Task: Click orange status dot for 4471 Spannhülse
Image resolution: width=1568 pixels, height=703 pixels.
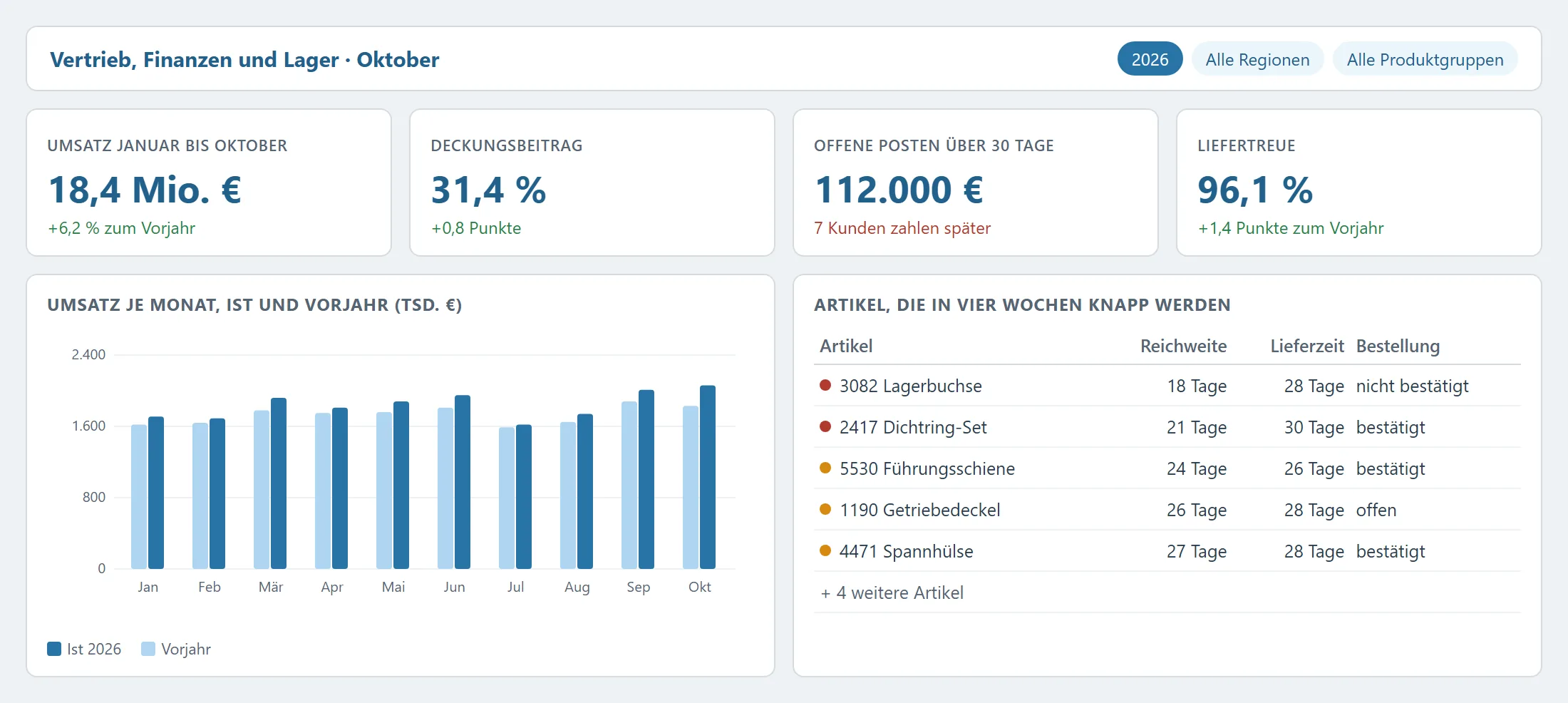Action: (825, 550)
